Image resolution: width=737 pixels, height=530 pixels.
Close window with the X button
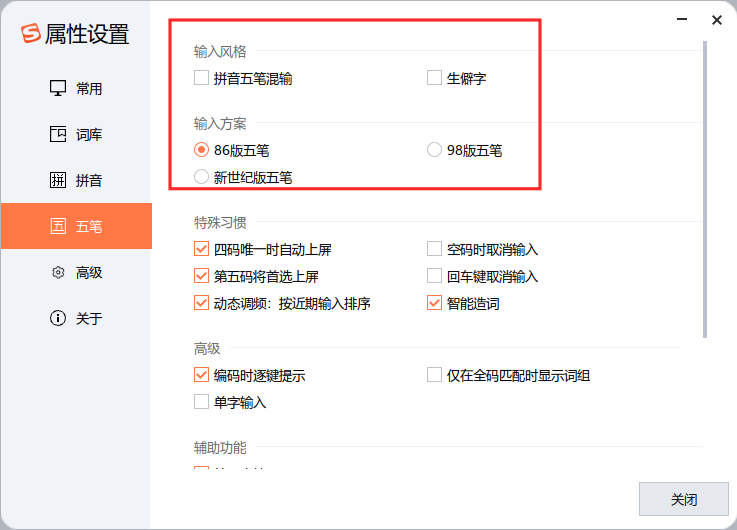[717, 20]
